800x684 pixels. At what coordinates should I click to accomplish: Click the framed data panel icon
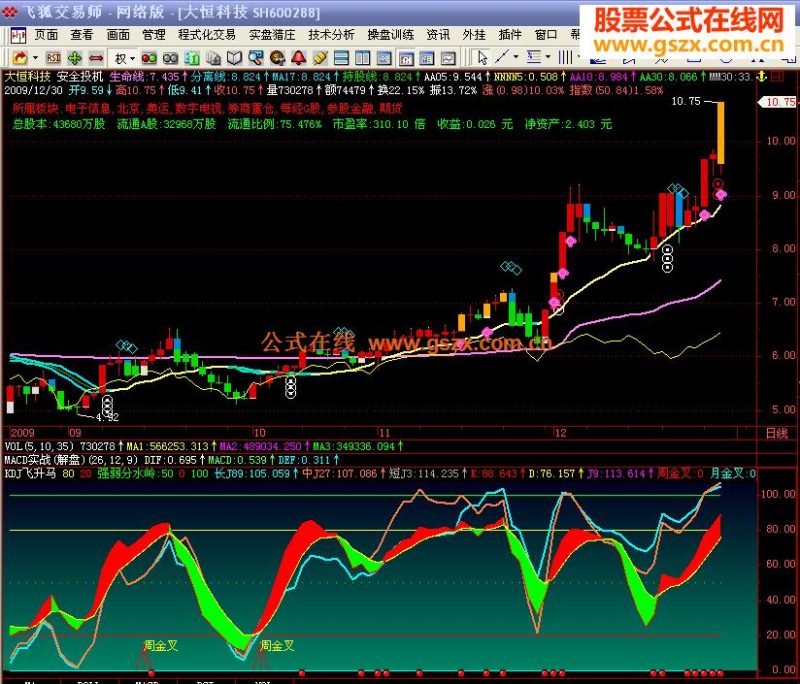tap(427, 59)
